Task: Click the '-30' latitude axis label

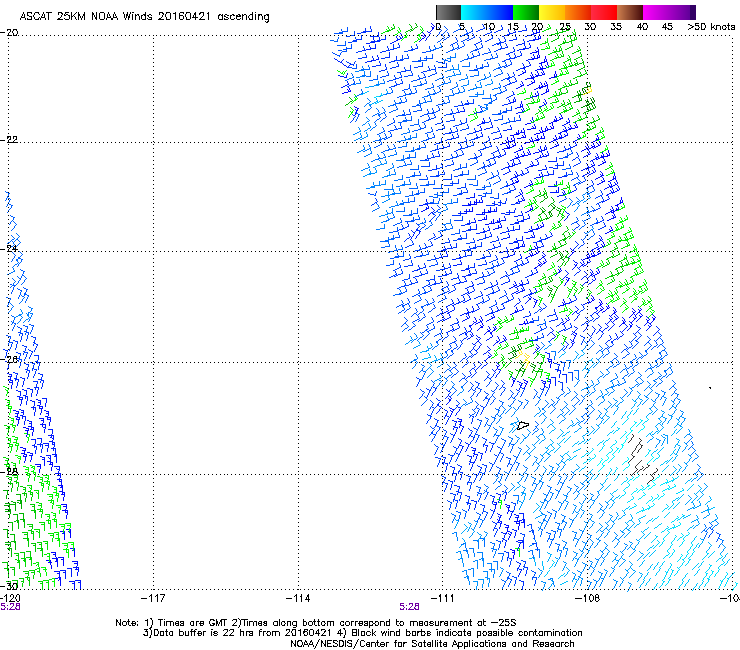Action: [9, 586]
